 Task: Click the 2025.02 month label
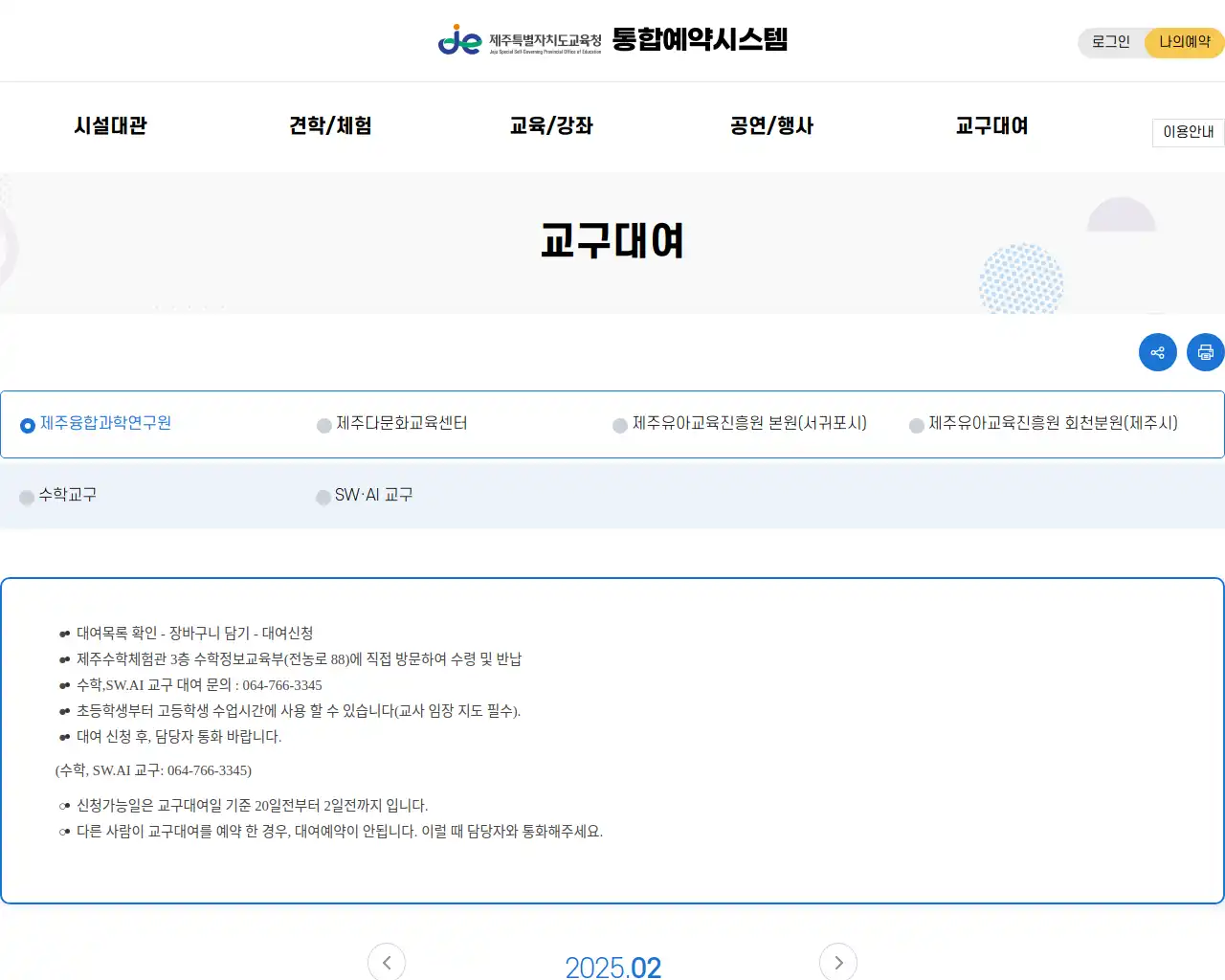612,967
